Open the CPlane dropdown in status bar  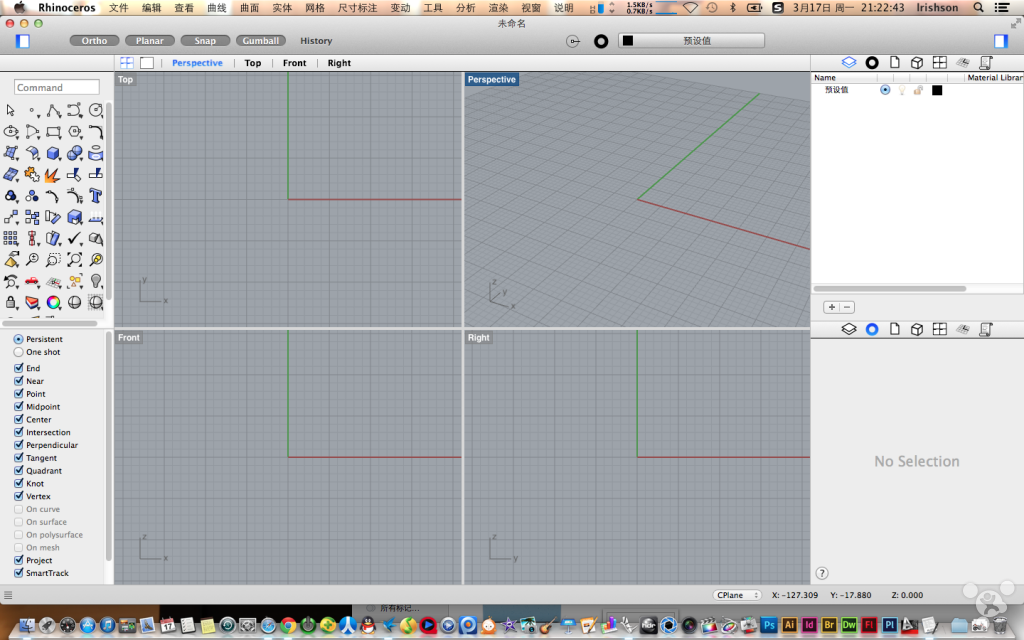pyautogui.click(x=738, y=595)
